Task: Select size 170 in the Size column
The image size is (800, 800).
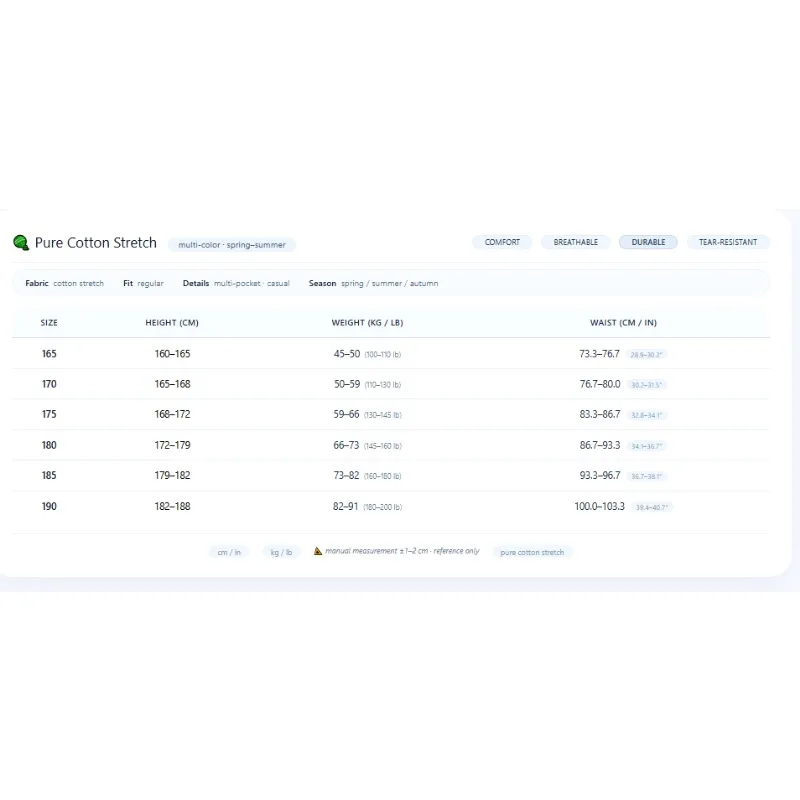Action: pyautogui.click(x=49, y=384)
